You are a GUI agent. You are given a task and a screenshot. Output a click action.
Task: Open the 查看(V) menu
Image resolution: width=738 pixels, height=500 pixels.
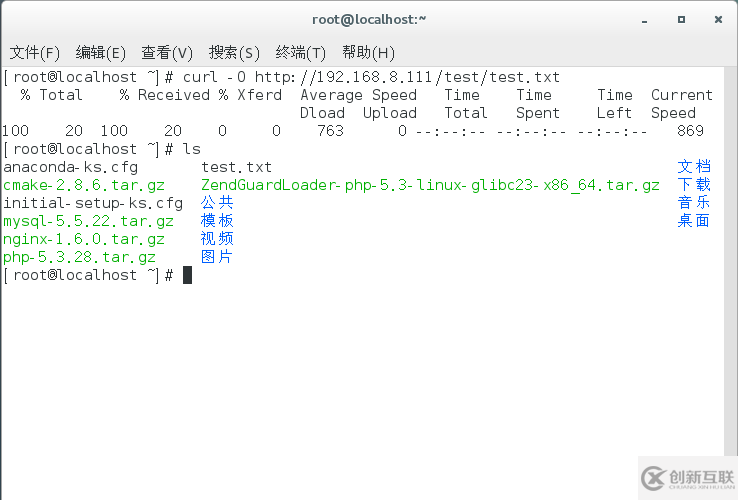click(167, 52)
